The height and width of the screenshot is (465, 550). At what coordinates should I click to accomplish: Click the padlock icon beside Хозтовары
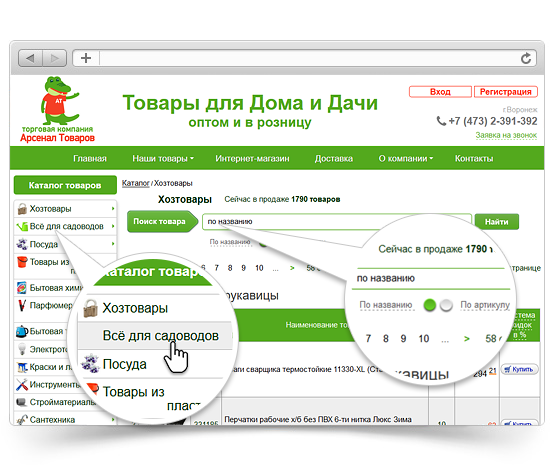click(22, 209)
